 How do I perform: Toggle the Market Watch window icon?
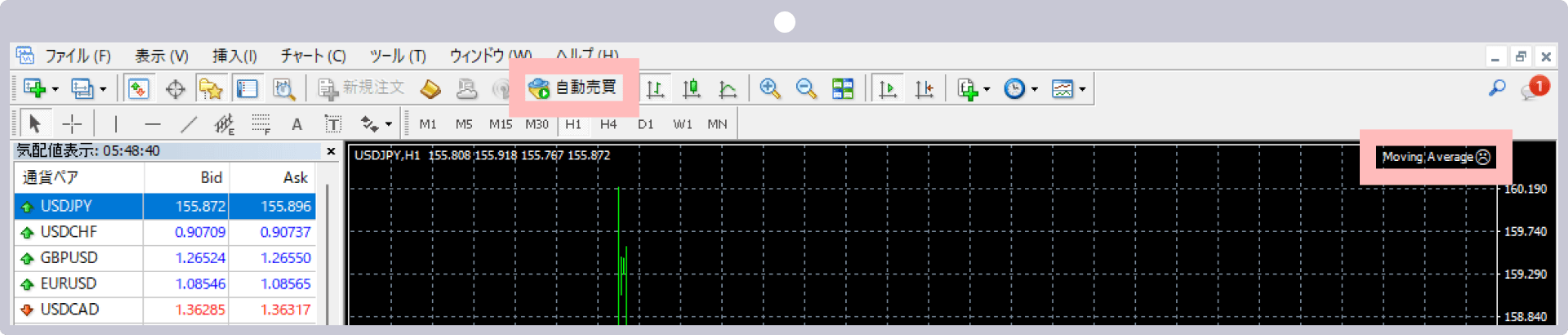138,88
